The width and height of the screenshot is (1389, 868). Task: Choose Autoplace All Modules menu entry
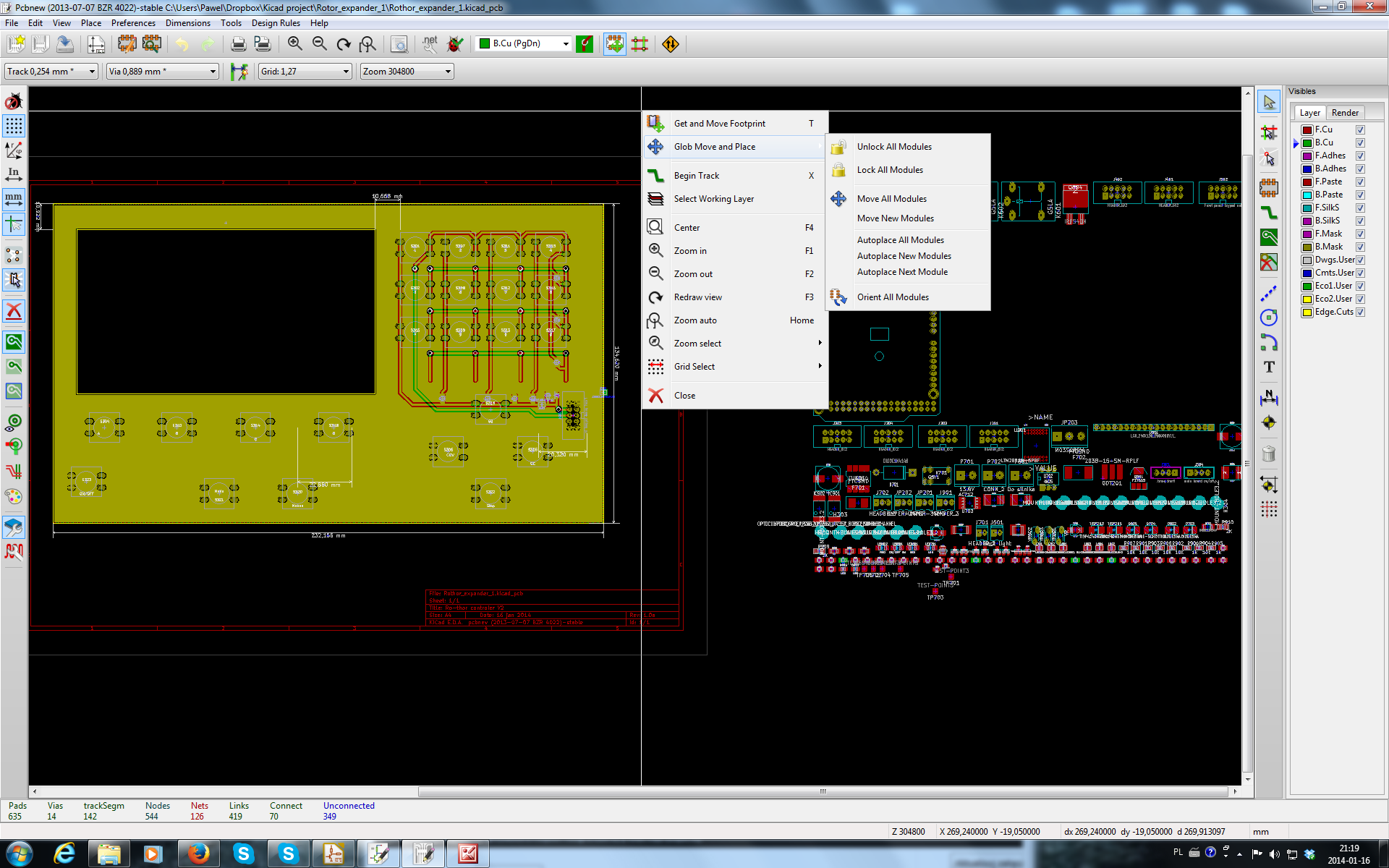[x=900, y=240]
